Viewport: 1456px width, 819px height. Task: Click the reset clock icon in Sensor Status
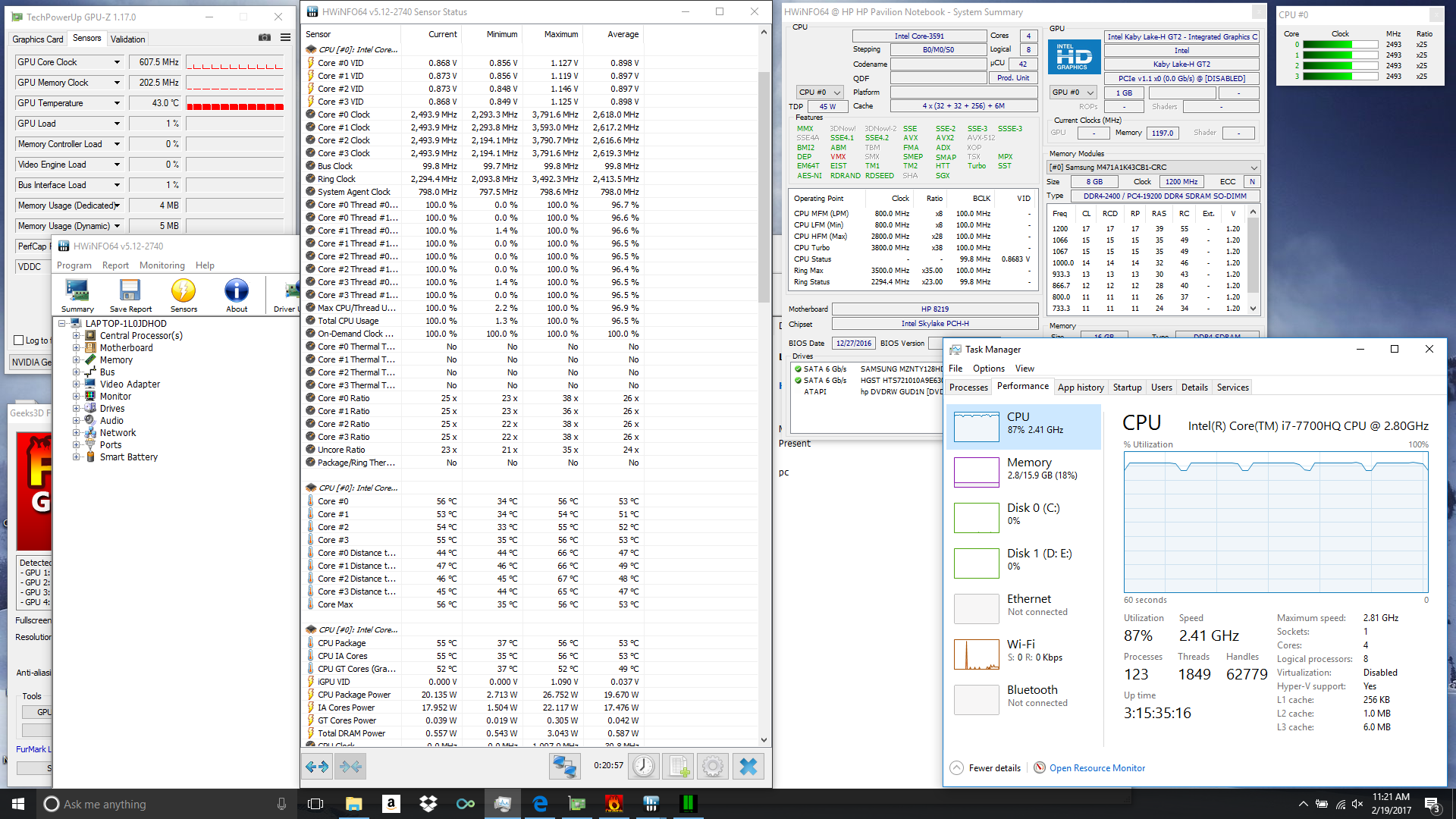[x=644, y=767]
